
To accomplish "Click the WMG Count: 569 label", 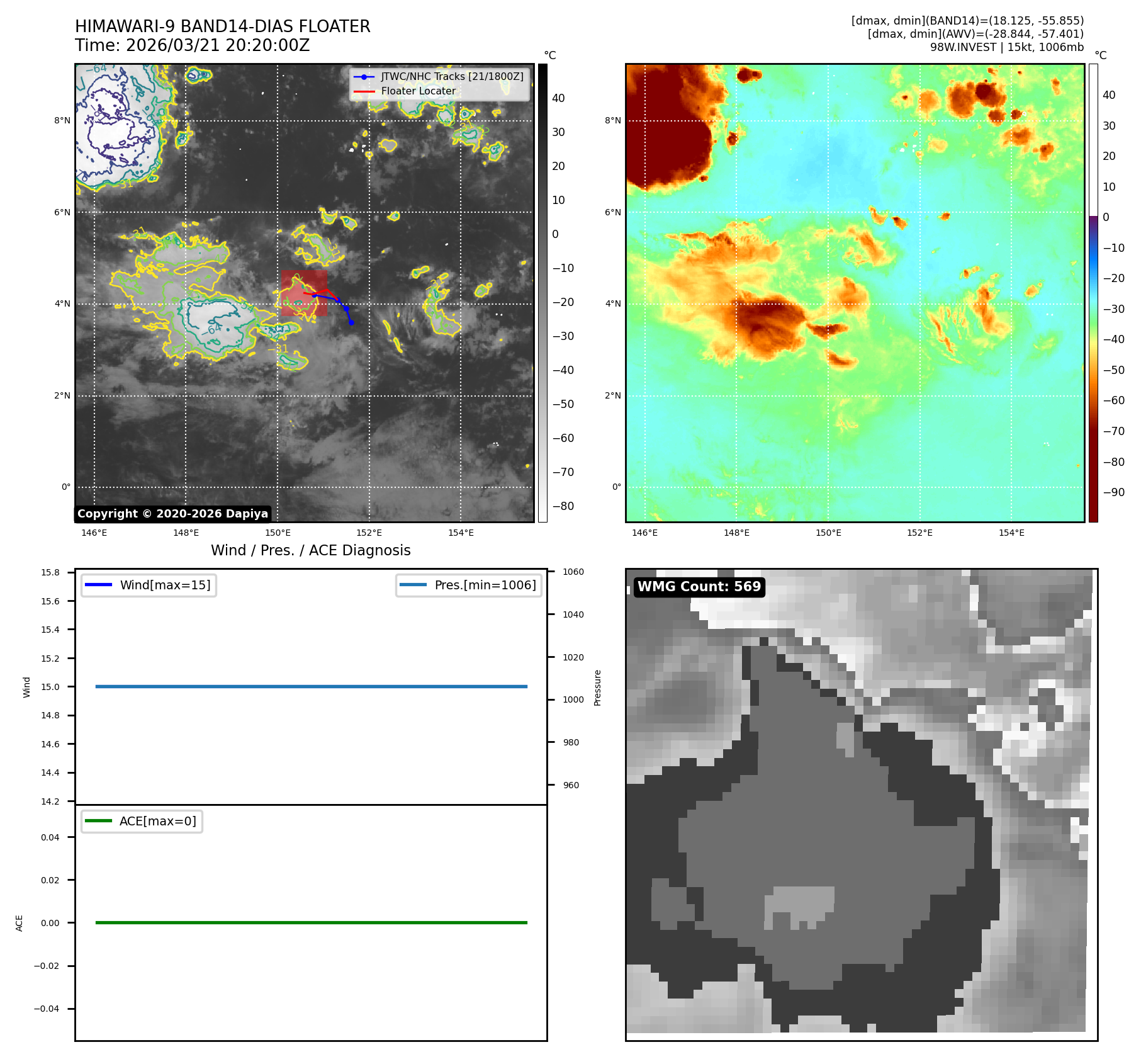I will pyautogui.click(x=699, y=587).
